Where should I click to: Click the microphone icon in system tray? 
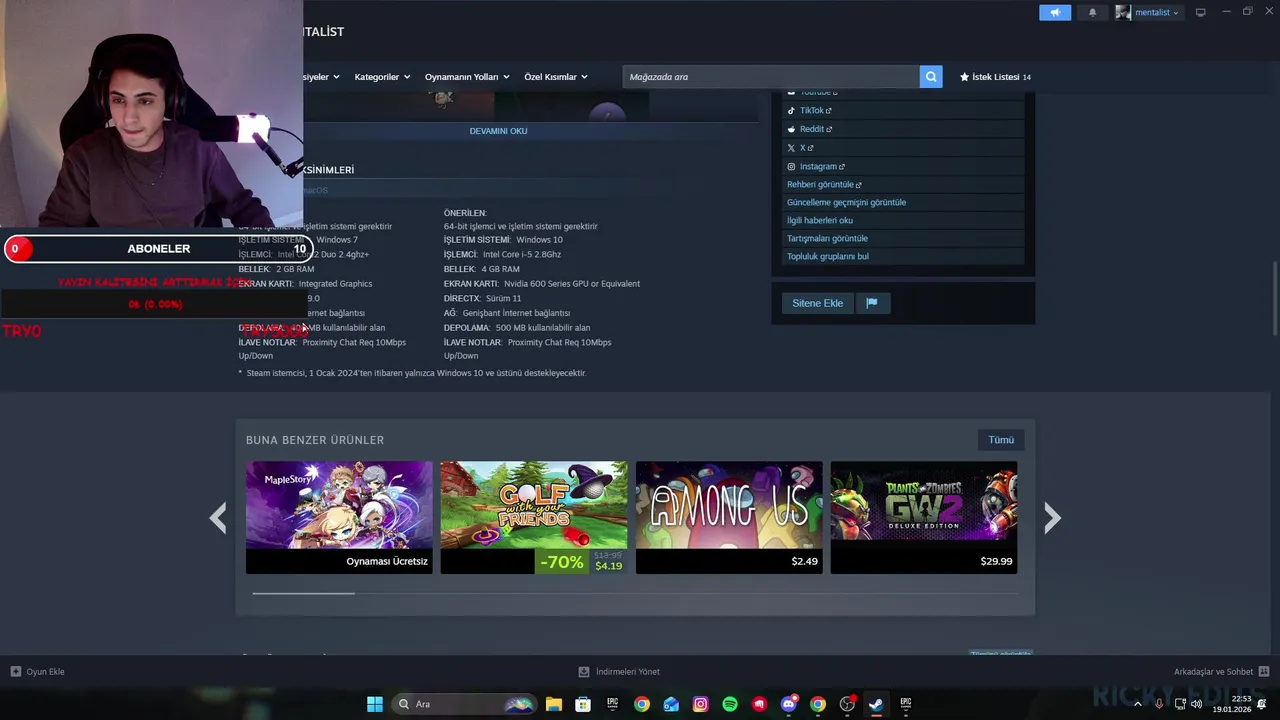tap(1159, 704)
